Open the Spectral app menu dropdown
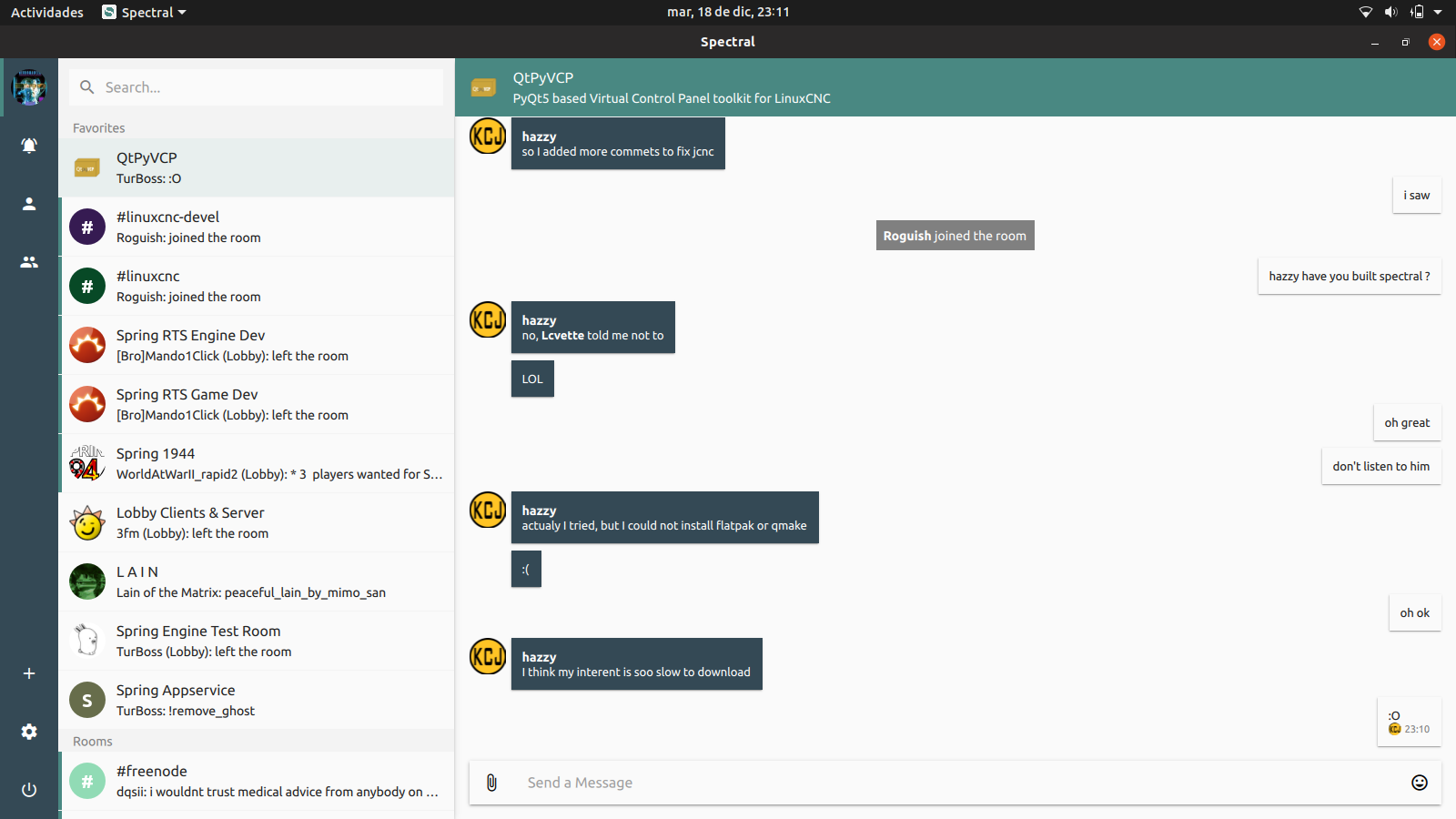This screenshot has width=1456, height=819. (x=145, y=12)
